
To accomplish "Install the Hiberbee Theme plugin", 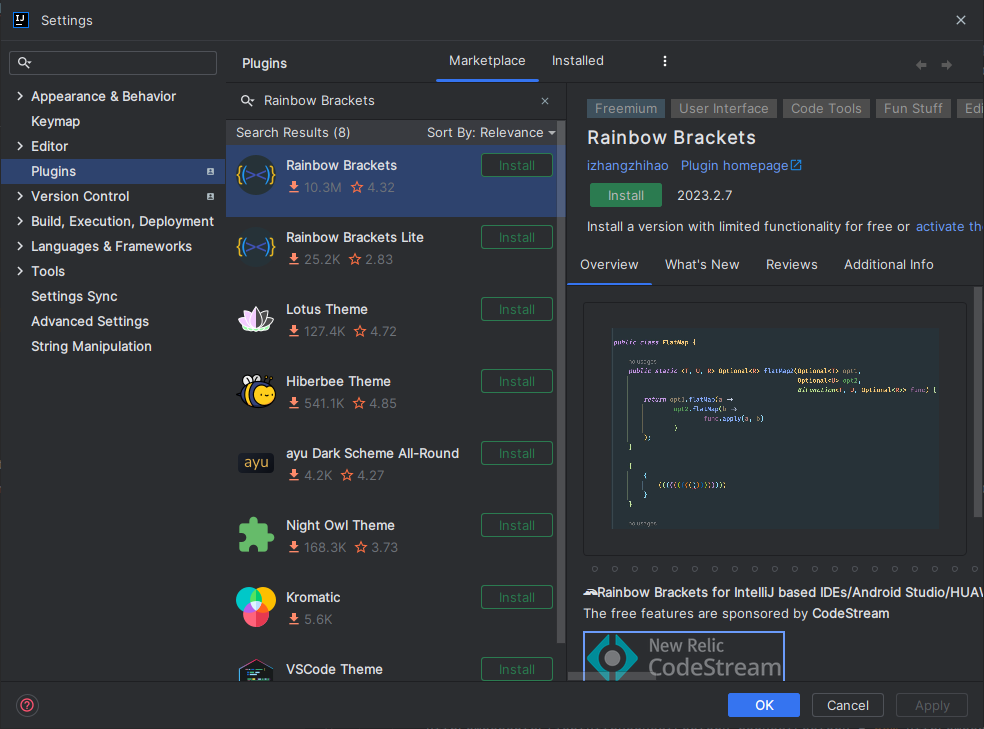I will tap(516, 381).
